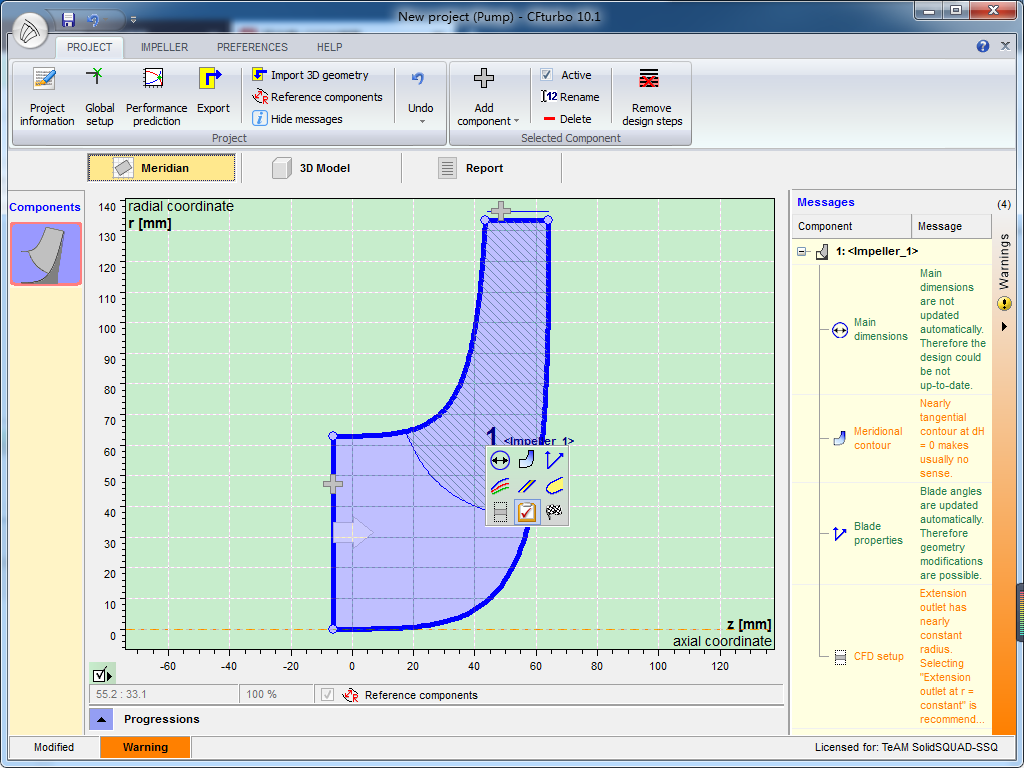This screenshot has height=768, width=1024.
Task: Click the quick access undo icon
Action: 93,20
